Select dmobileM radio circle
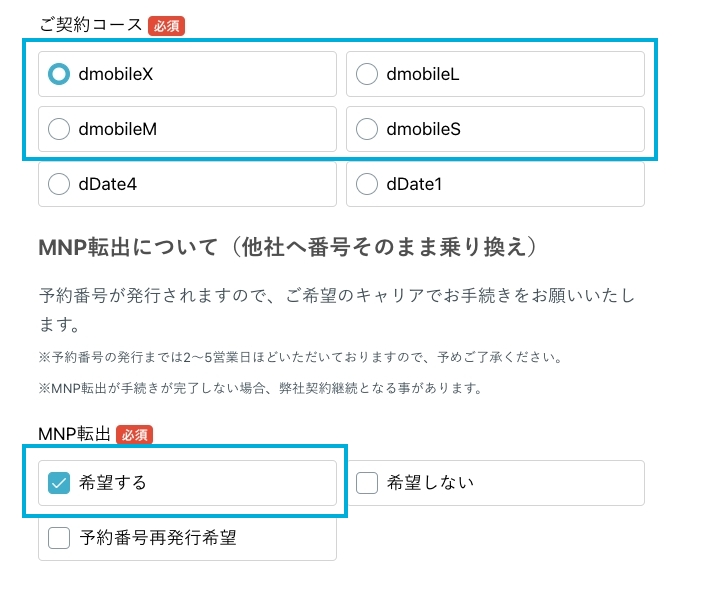The width and height of the screenshot is (702, 606). [x=59, y=129]
